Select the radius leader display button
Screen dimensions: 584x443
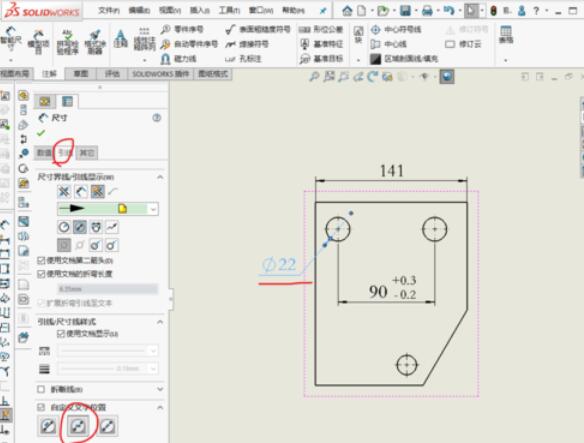pyautogui.click(x=64, y=227)
